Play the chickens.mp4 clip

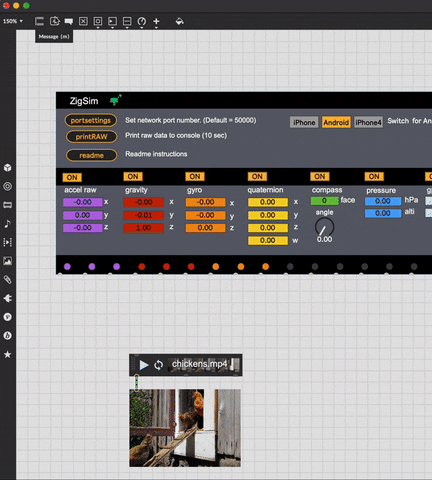click(144, 365)
